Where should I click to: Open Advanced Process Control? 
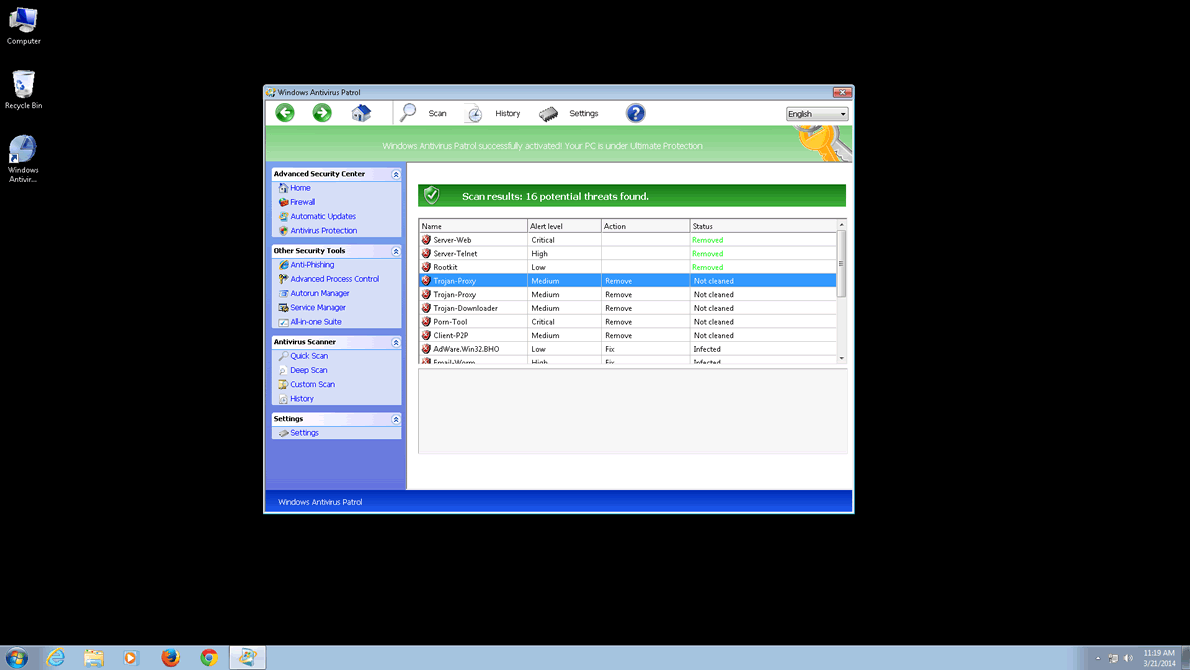click(334, 279)
